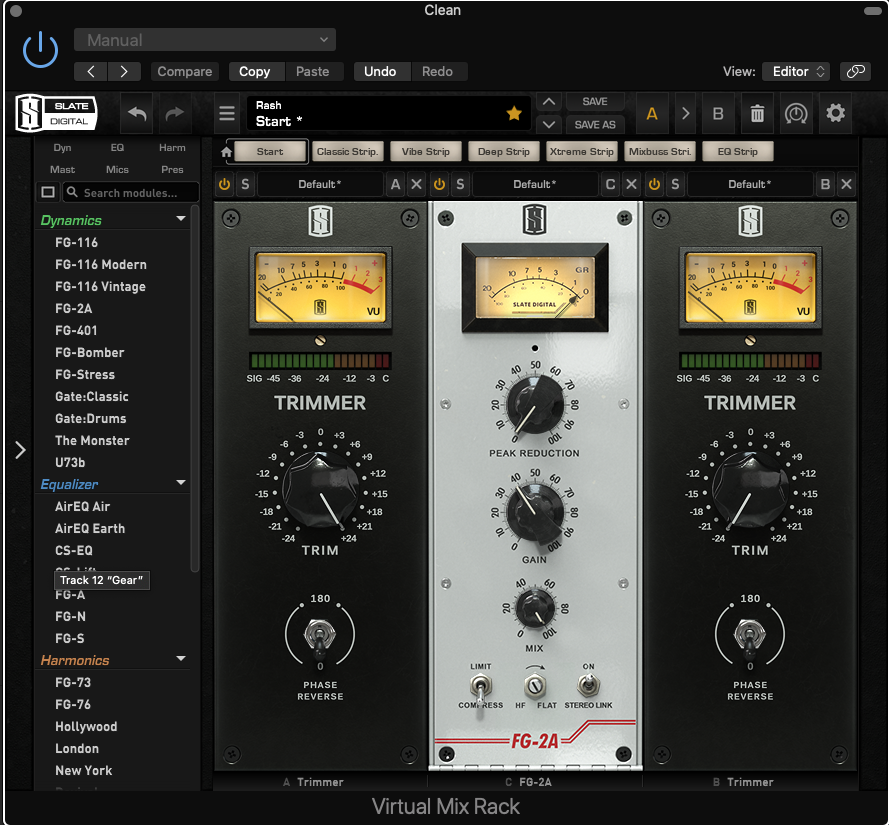Image resolution: width=889 pixels, height=825 pixels.
Task: Filter modules by Mics category
Action: tap(117, 170)
